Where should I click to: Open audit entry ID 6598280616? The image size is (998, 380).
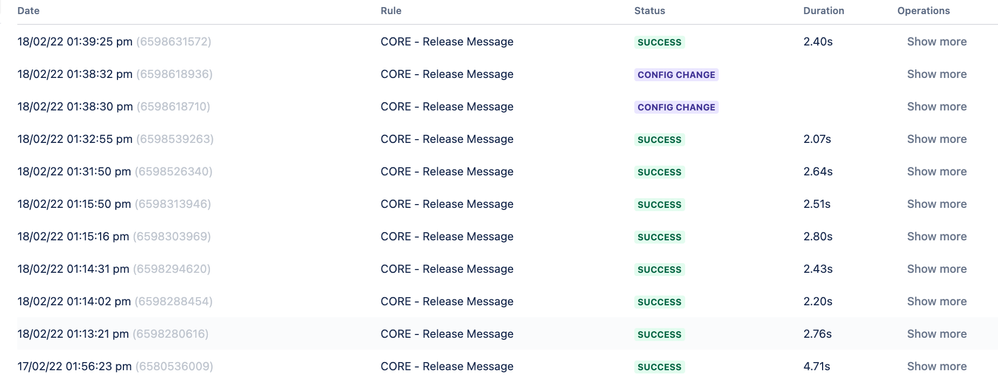pyautogui.click(x=171, y=334)
